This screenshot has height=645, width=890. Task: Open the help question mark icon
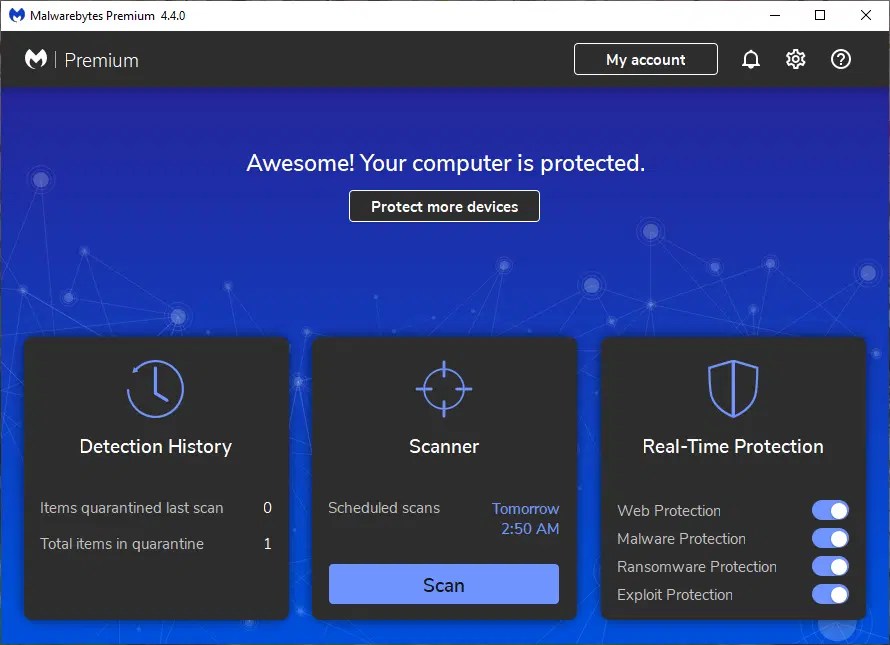[x=841, y=59]
